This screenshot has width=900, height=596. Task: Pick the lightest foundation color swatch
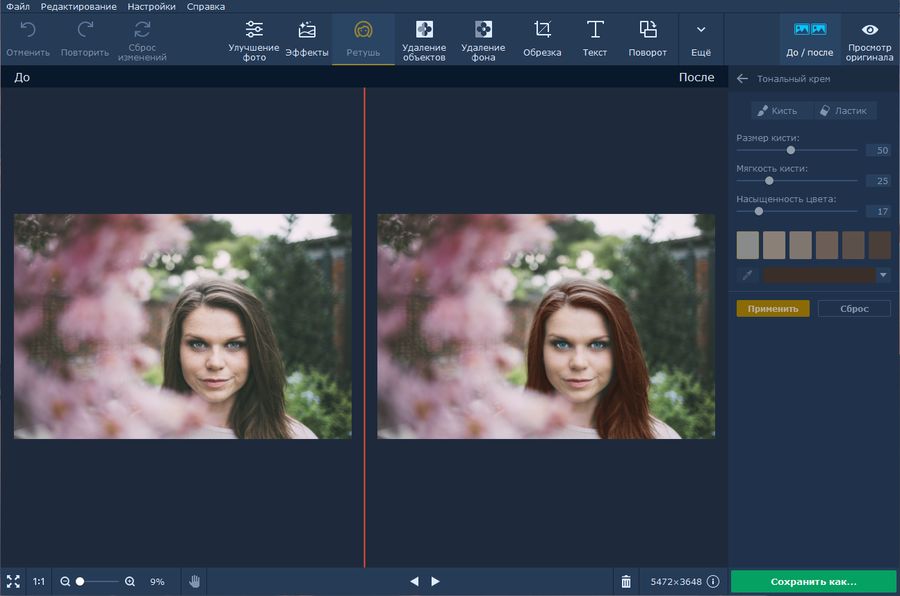coord(748,245)
